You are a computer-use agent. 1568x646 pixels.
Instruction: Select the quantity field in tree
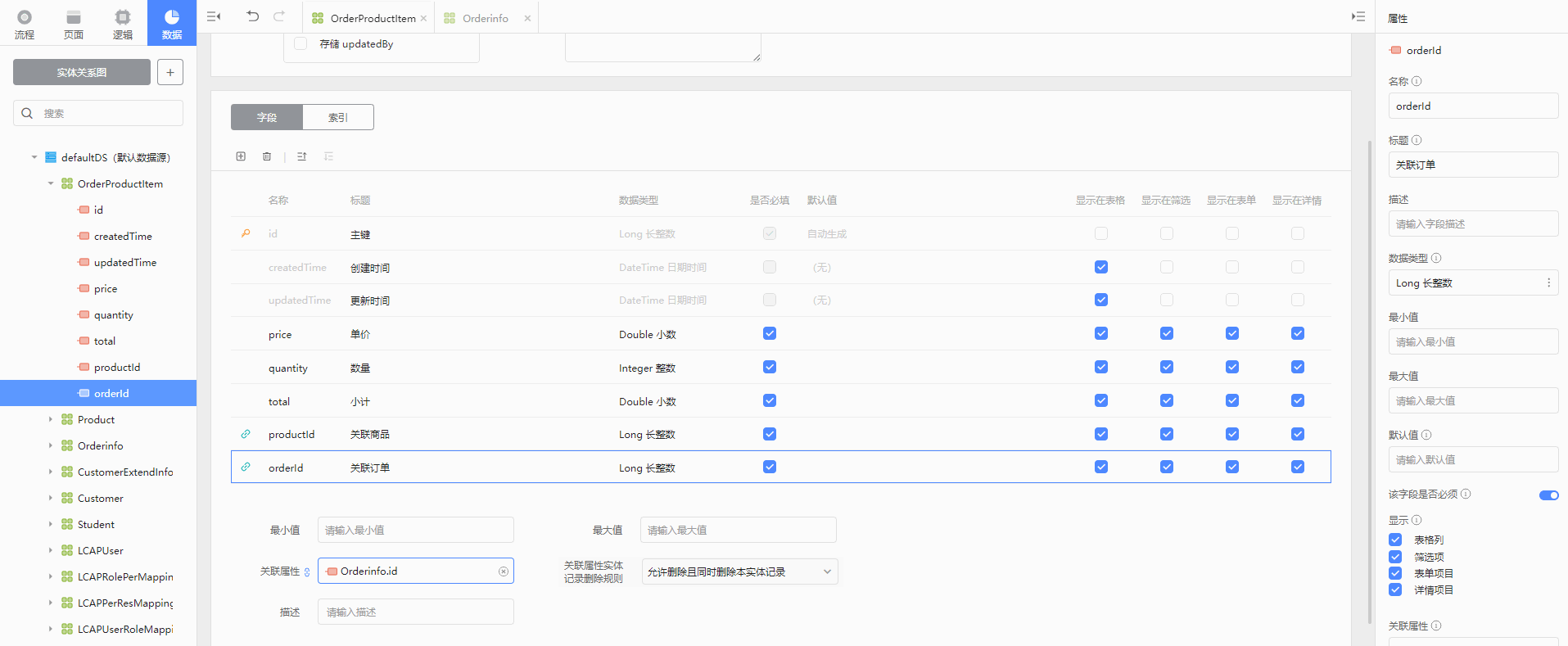tap(114, 314)
